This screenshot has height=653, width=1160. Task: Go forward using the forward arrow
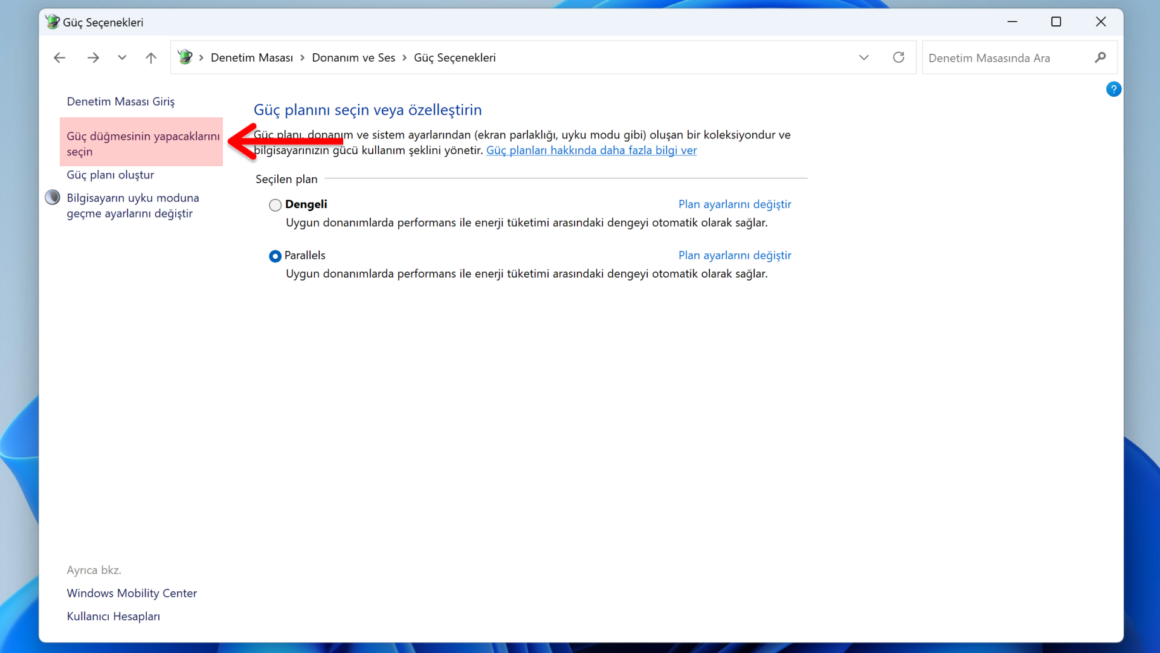[92, 58]
